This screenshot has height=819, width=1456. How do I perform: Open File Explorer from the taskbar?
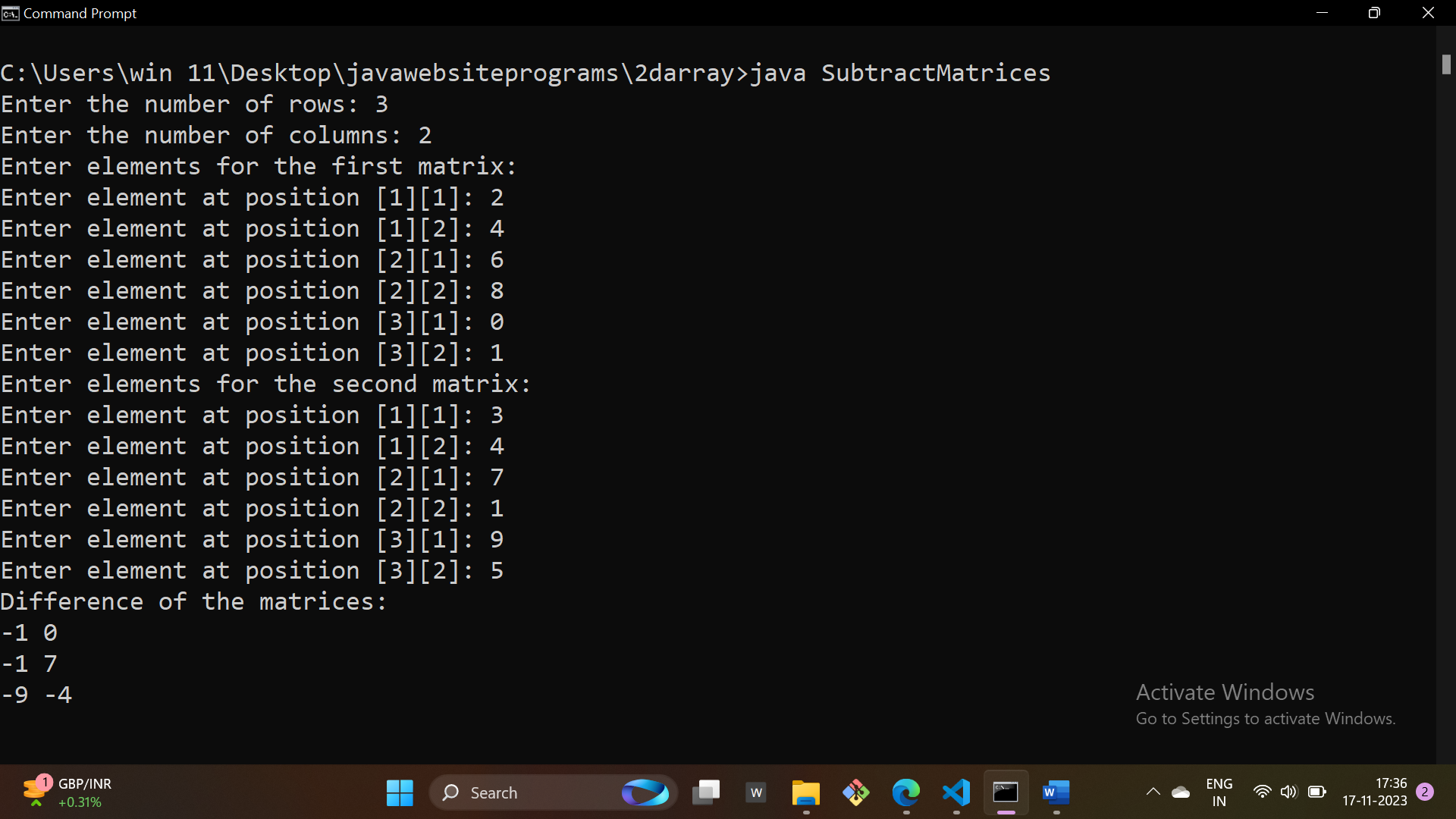[x=805, y=792]
